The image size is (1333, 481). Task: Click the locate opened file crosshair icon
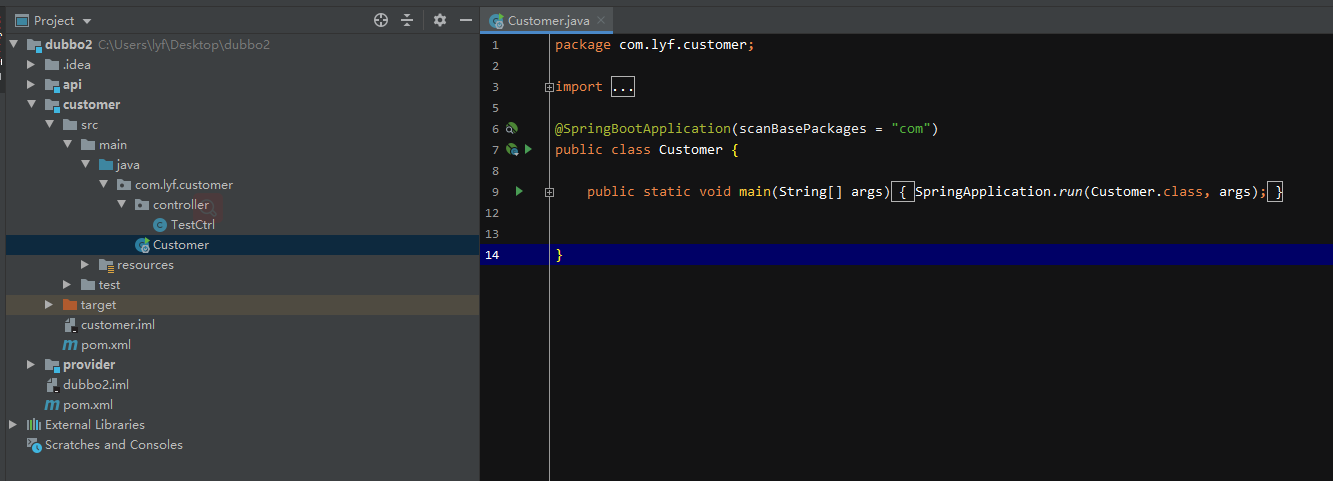(380, 20)
